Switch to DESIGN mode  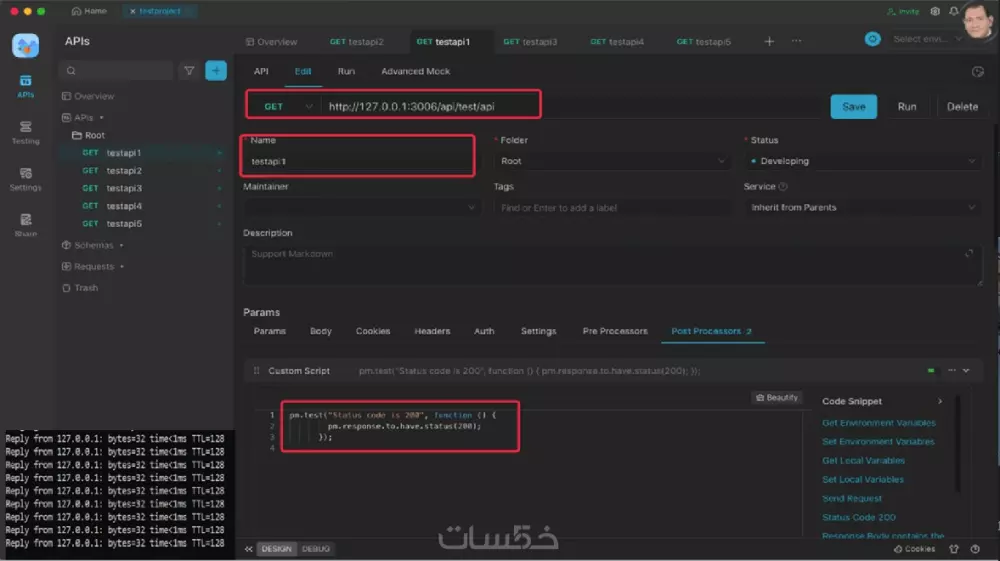click(x=276, y=549)
